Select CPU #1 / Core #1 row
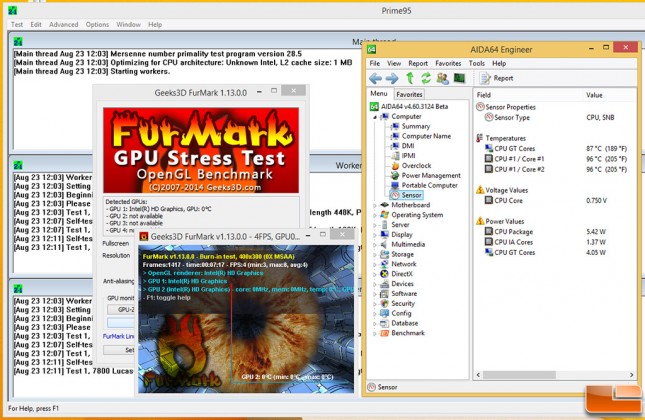 tap(555, 159)
